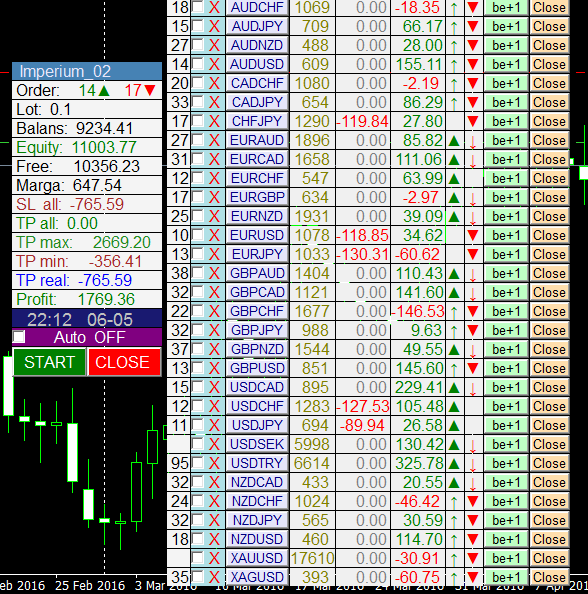Click thin red down arrow in GBPNZD row
The image size is (588, 594).
pyautogui.click(x=472, y=350)
